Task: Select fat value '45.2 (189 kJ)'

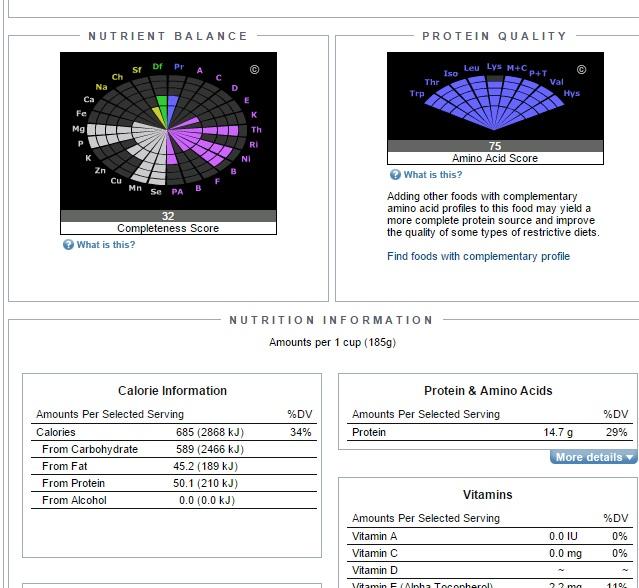Action: coord(205,466)
